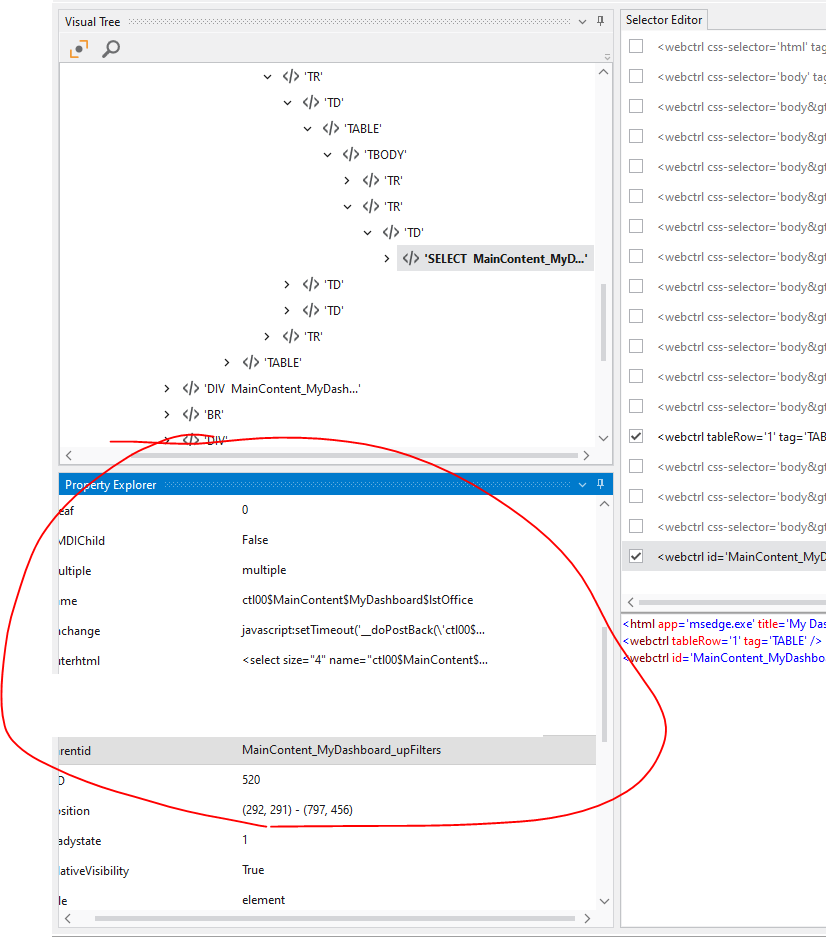The width and height of the screenshot is (826, 941).
Task: Switch to the Selector Editor tab
Action: (663, 19)
